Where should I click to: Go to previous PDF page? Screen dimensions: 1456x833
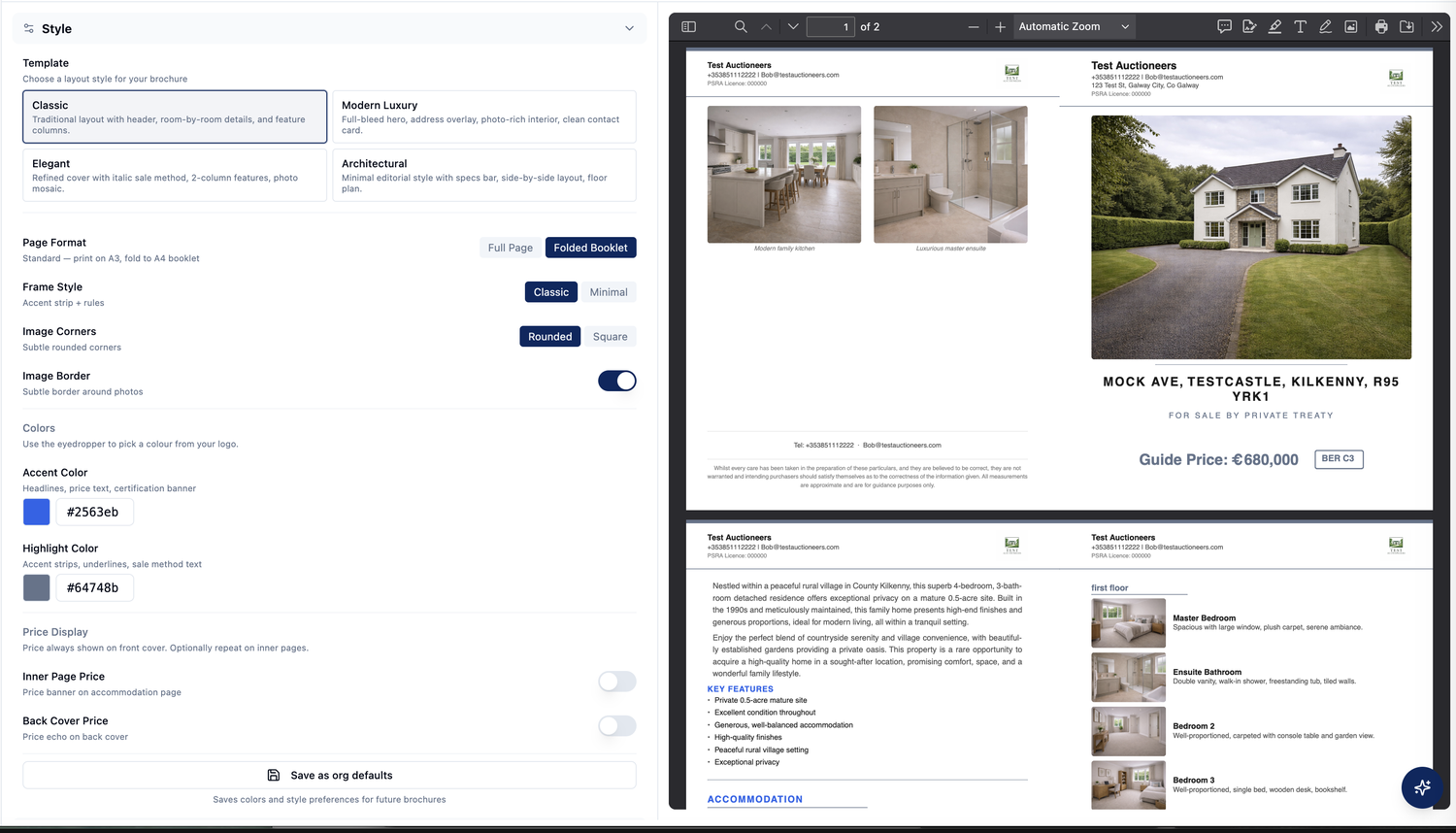767,27
